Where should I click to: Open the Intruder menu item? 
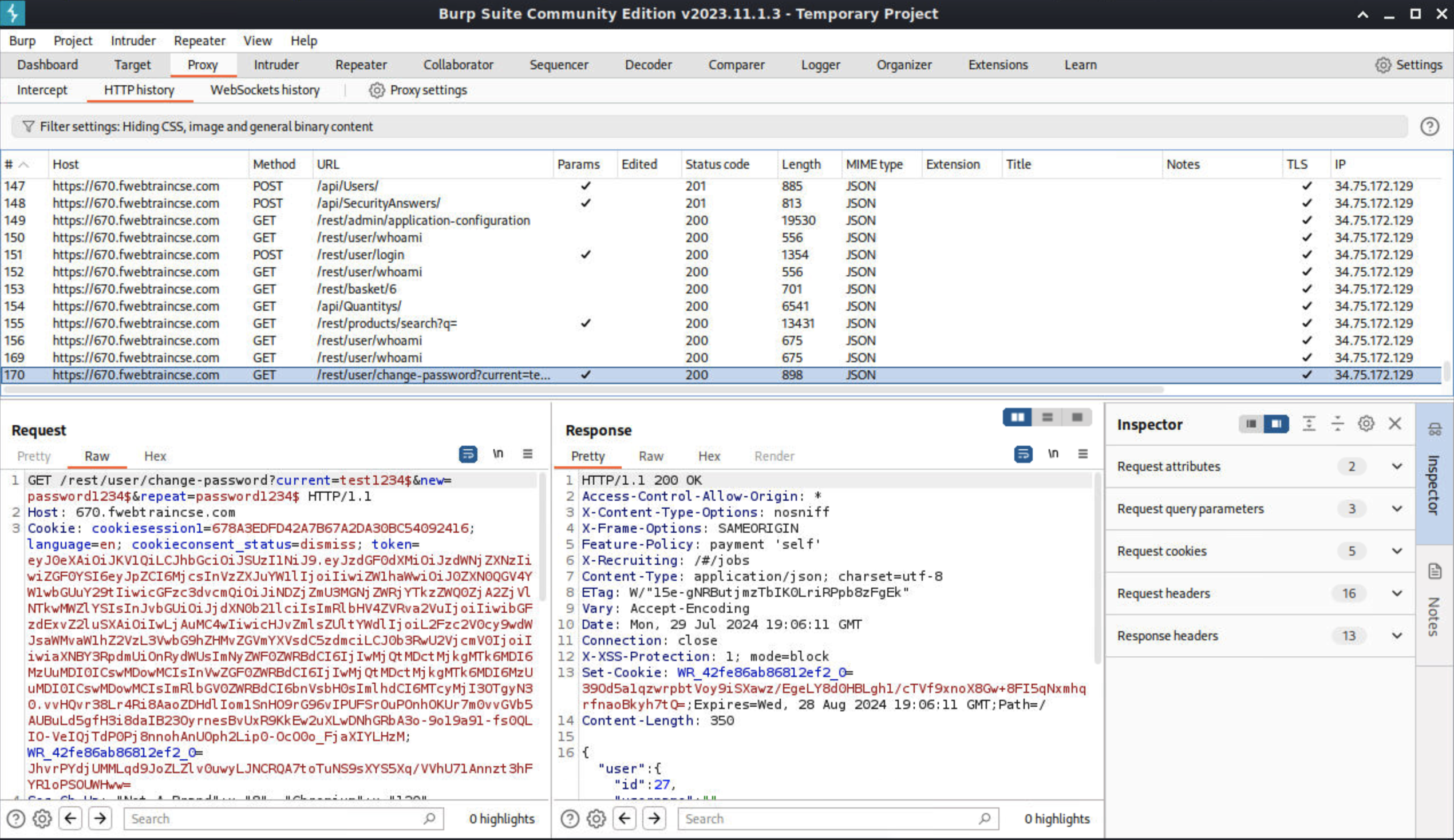[x=132, y=40]
